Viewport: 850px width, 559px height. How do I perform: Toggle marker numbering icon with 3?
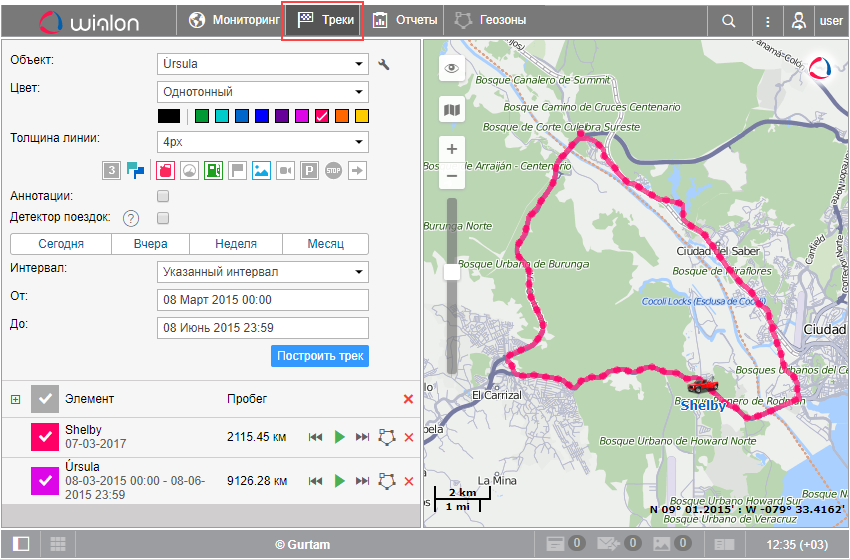pyautogui.click(x=112, y=171)
